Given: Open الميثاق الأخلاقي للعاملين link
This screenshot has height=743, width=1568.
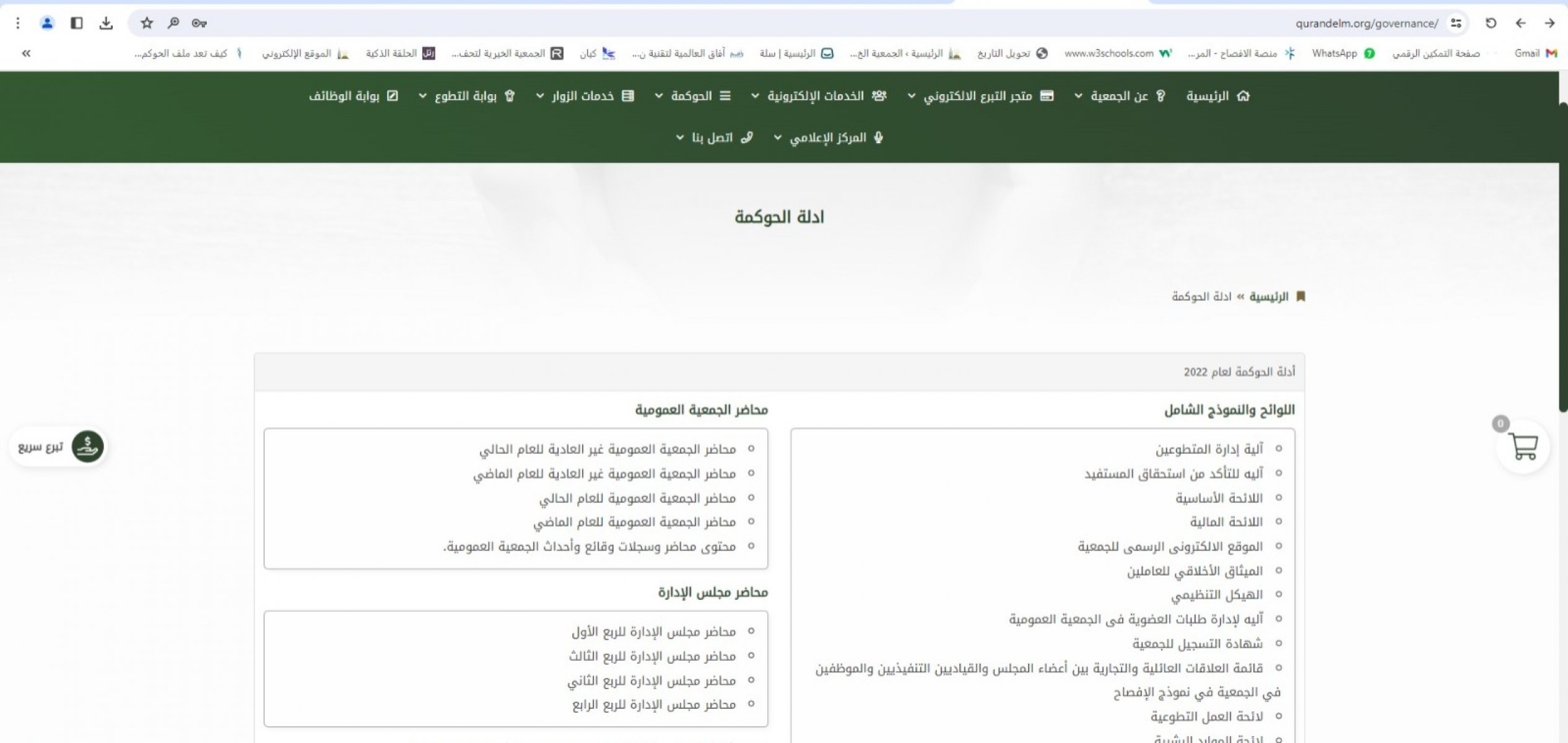Looking at the screenshot, I should point(1195,571).
